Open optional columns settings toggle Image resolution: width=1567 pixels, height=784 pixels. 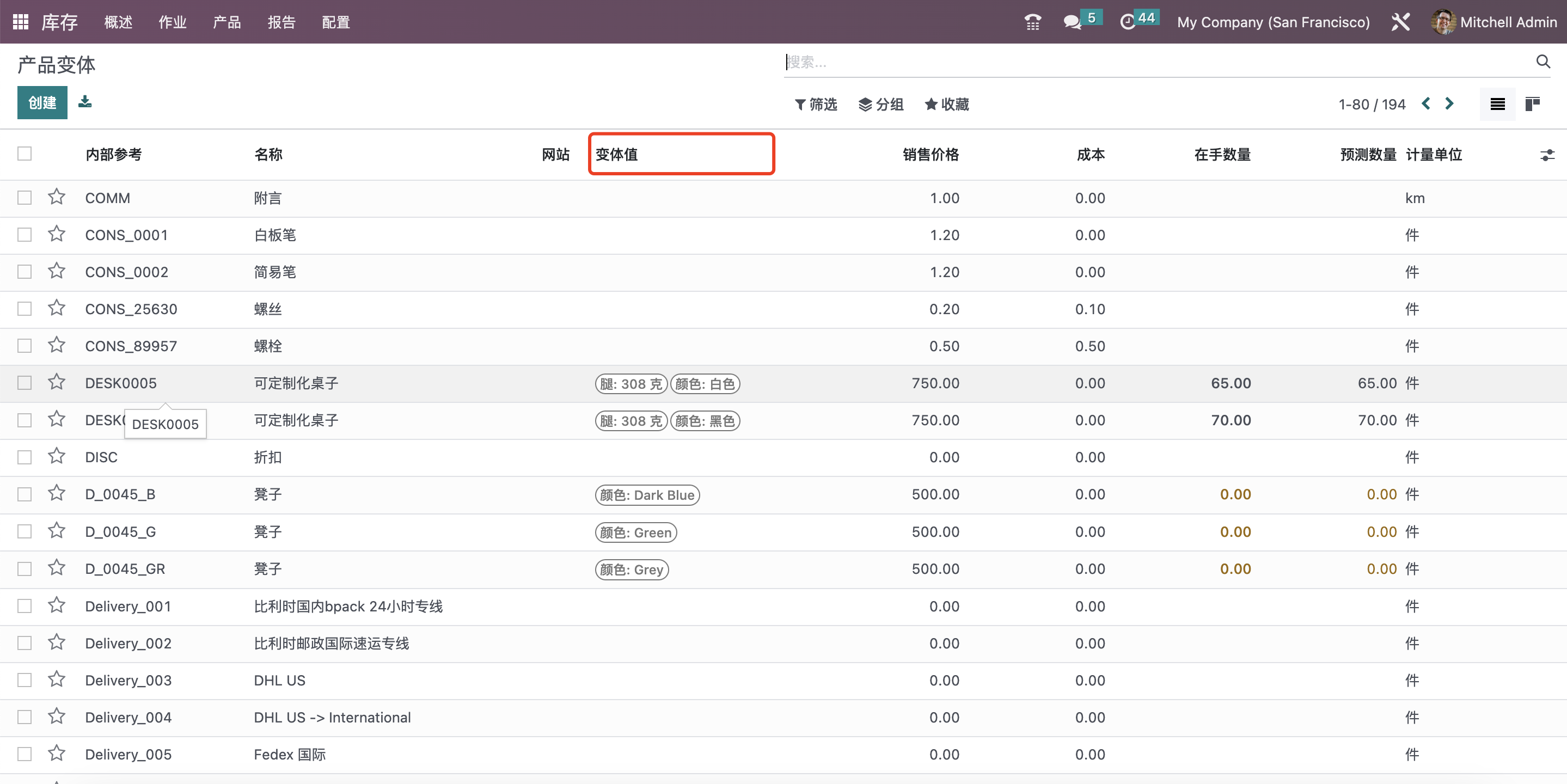click(x=1547, y=155)
